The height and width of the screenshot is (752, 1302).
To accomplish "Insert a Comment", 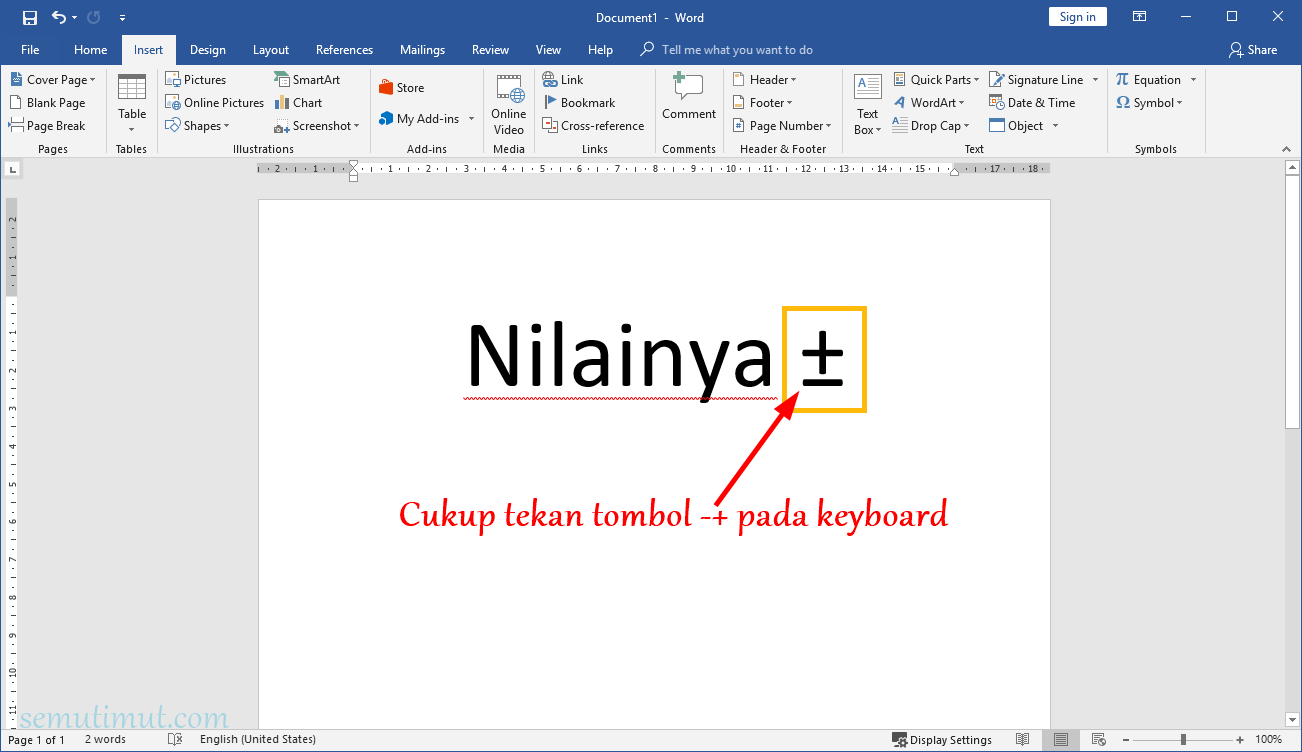I will coord(688,104).
